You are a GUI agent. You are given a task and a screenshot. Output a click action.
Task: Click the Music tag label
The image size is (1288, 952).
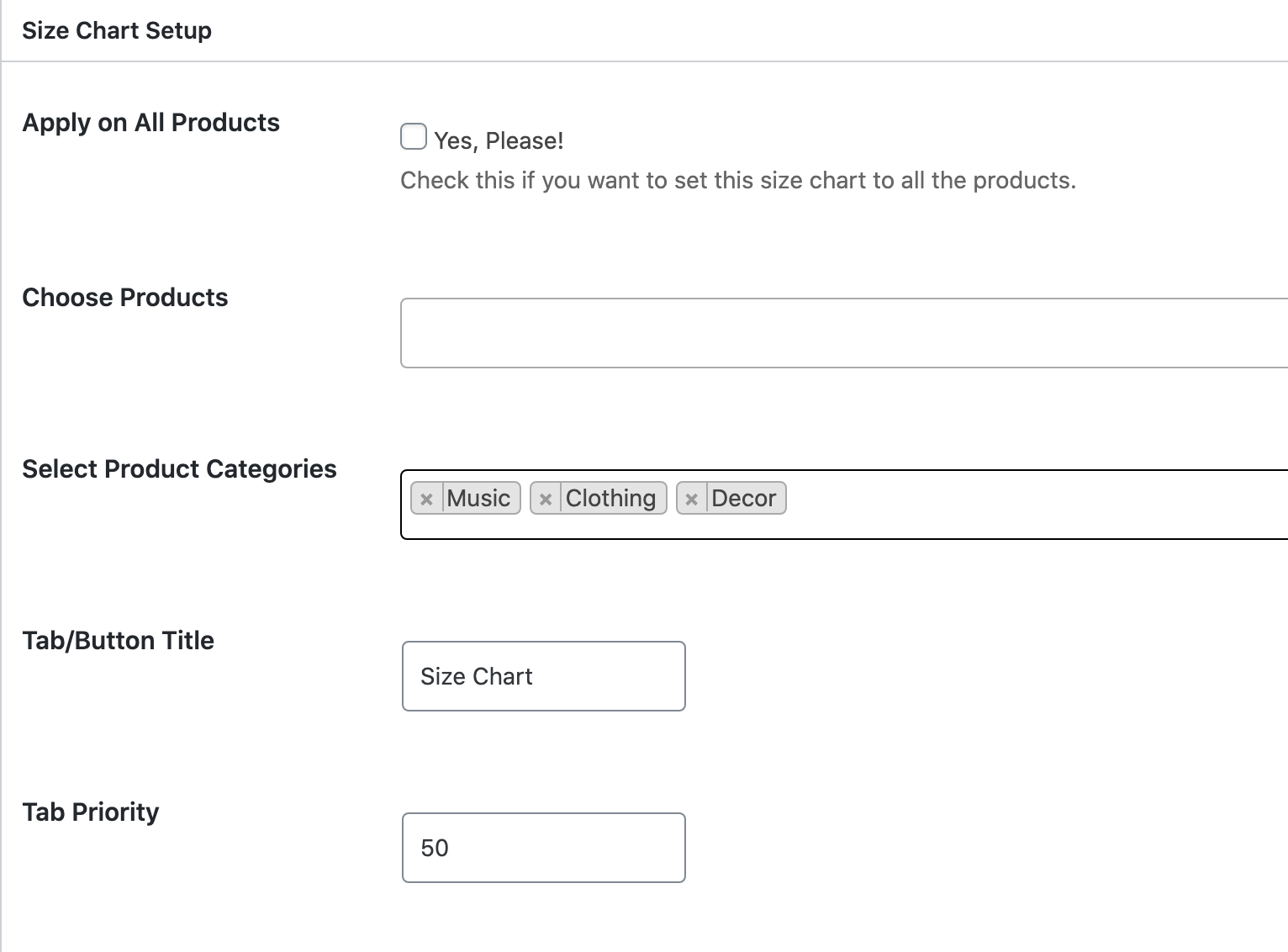478,498
